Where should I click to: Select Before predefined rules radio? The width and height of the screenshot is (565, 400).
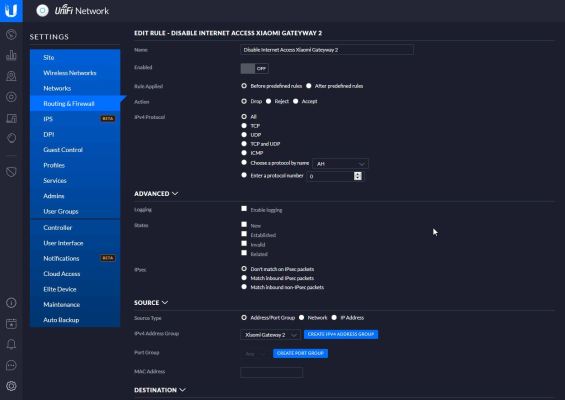point(244,86)
